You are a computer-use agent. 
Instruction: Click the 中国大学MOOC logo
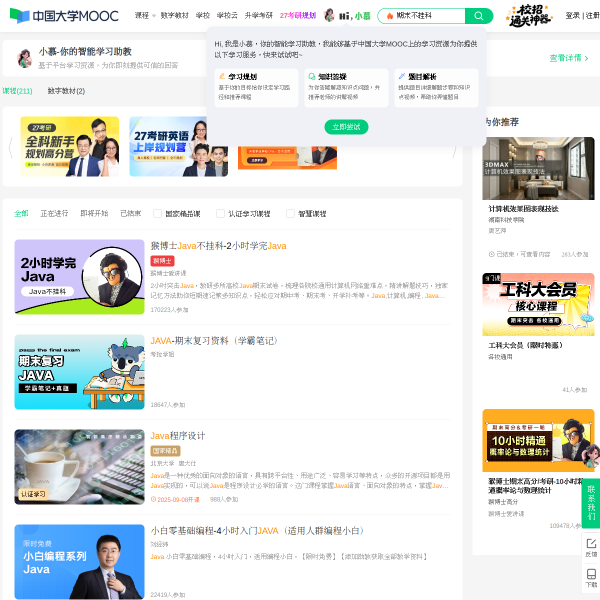pyautogui.click(x=64, y=16)
